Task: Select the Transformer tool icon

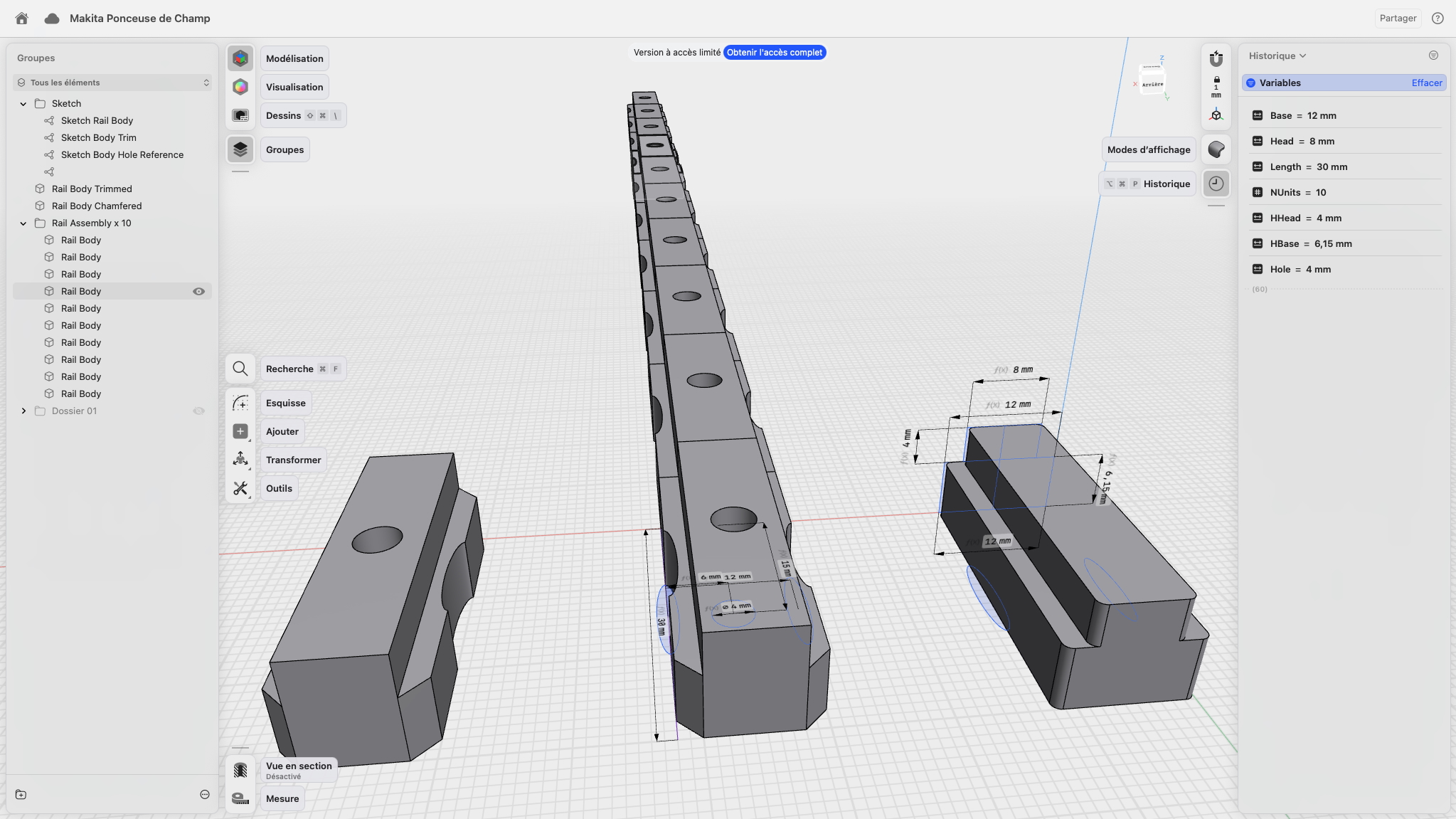Action: click(240, 460)
